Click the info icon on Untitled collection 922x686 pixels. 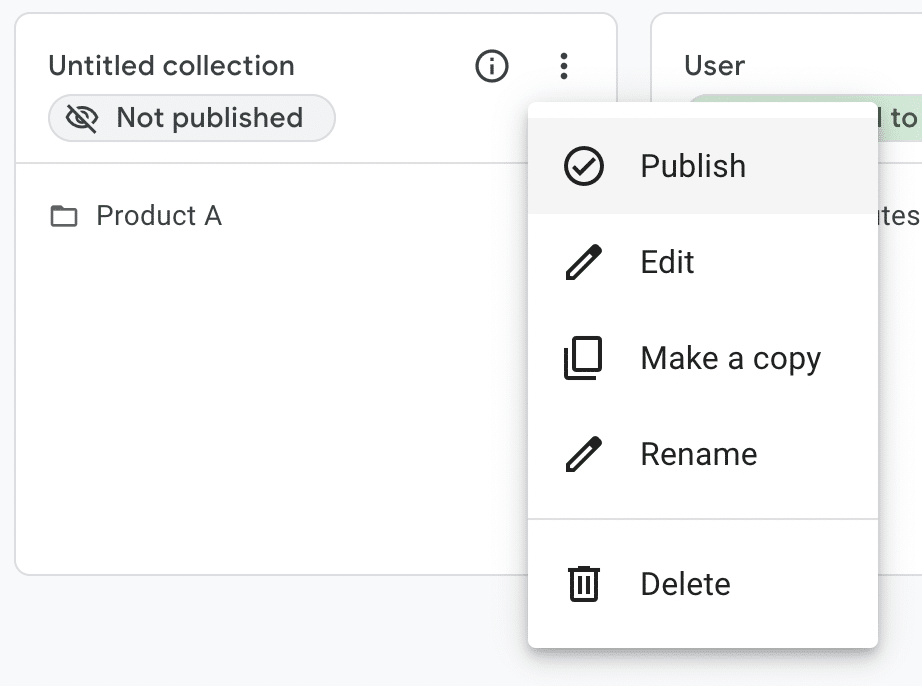pos(491,66)
